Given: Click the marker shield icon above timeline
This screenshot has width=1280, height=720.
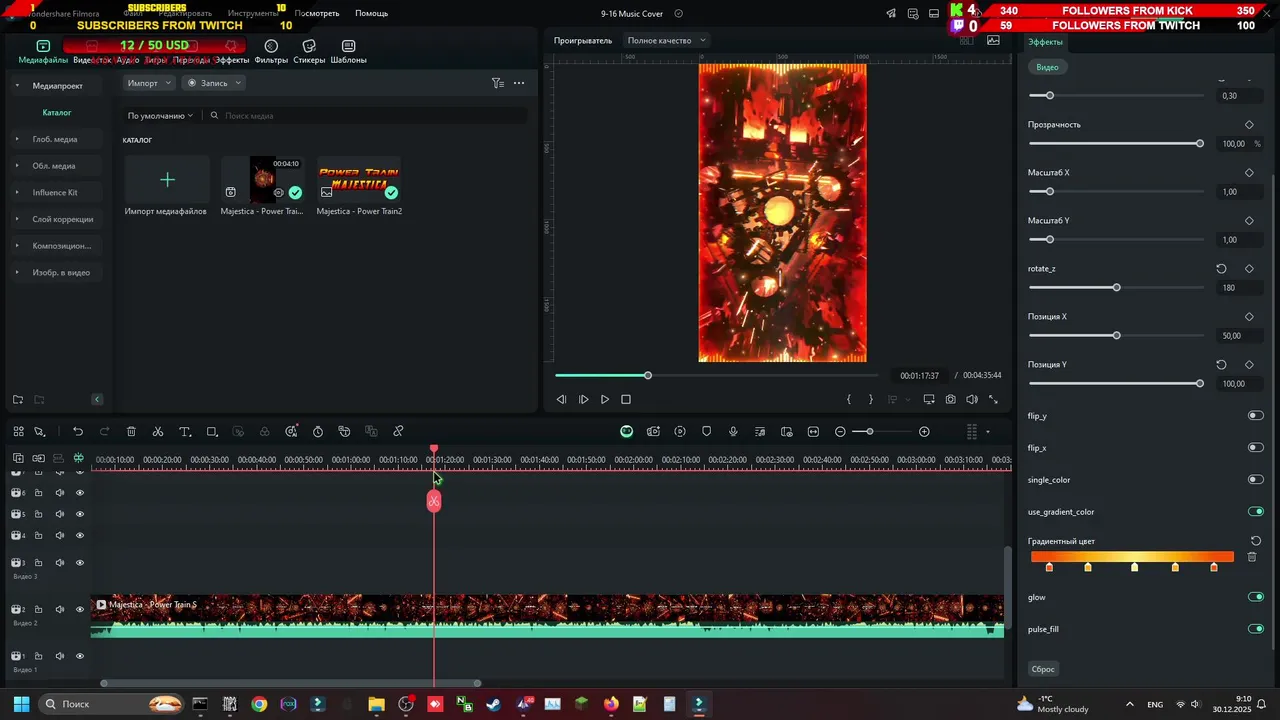Looking at the screenshot, I should click(707, 432).
